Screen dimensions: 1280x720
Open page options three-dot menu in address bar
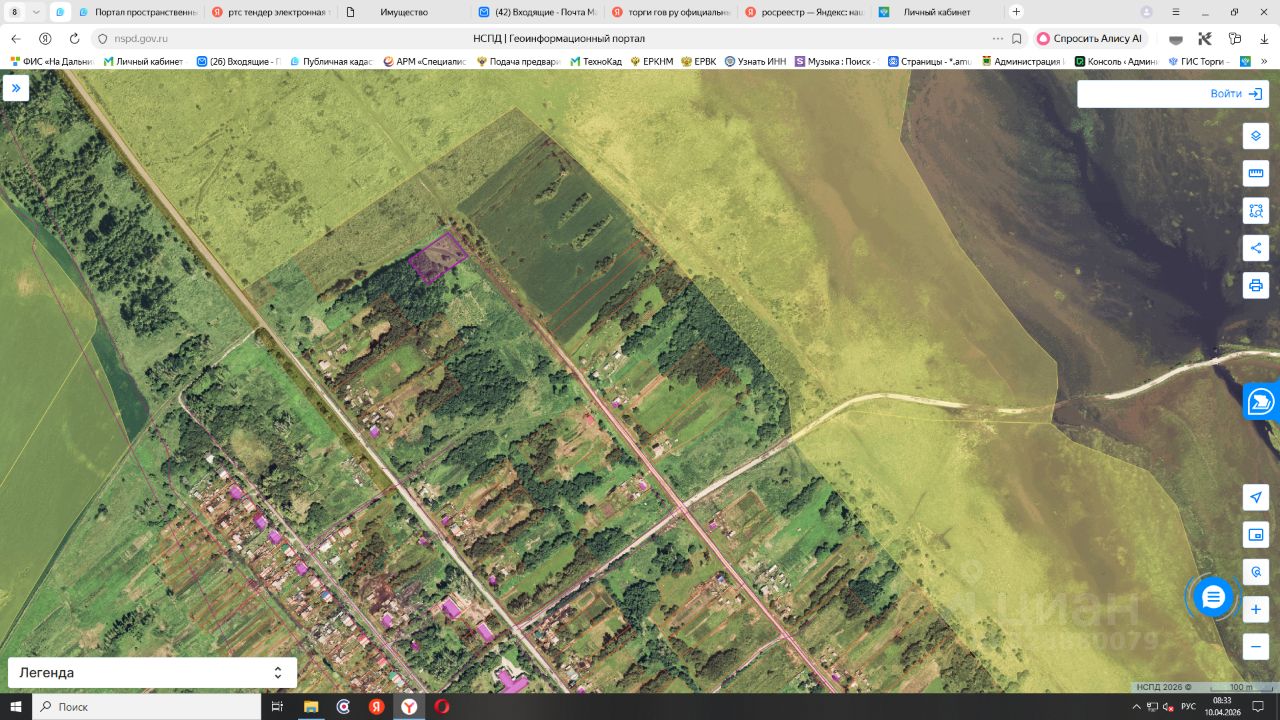coord(997,38)
